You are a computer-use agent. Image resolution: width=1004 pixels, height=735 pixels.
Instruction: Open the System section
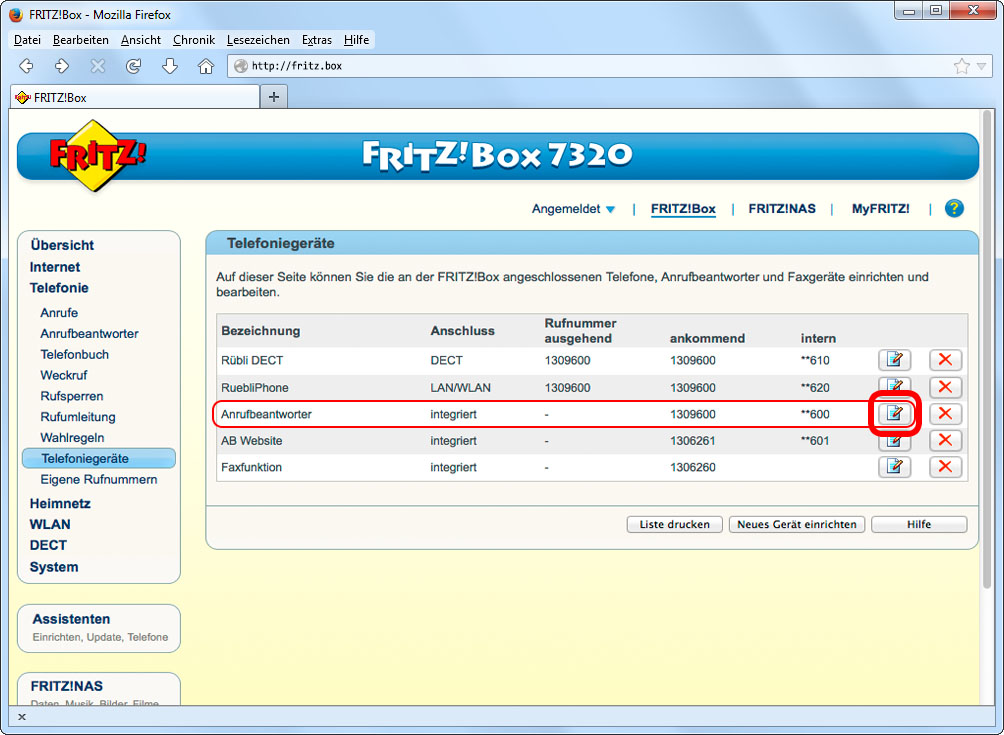54,567
